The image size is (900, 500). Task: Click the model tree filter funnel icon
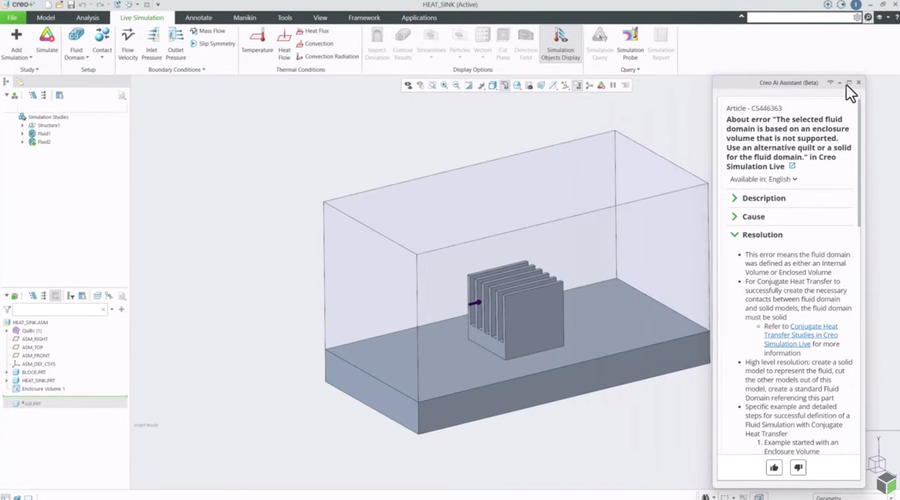[x=7, y=309]
